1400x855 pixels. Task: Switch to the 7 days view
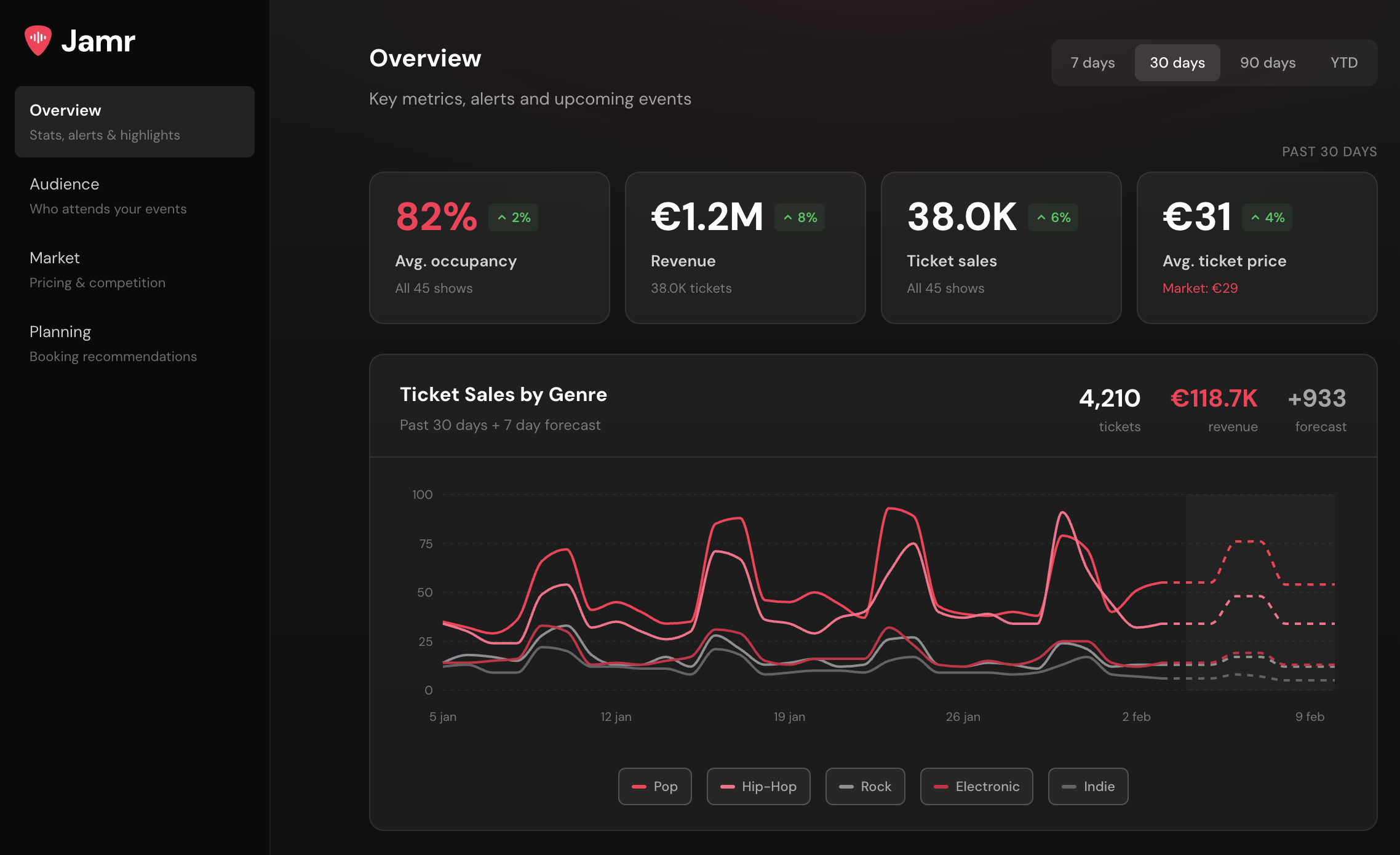tap(1092, 62)
